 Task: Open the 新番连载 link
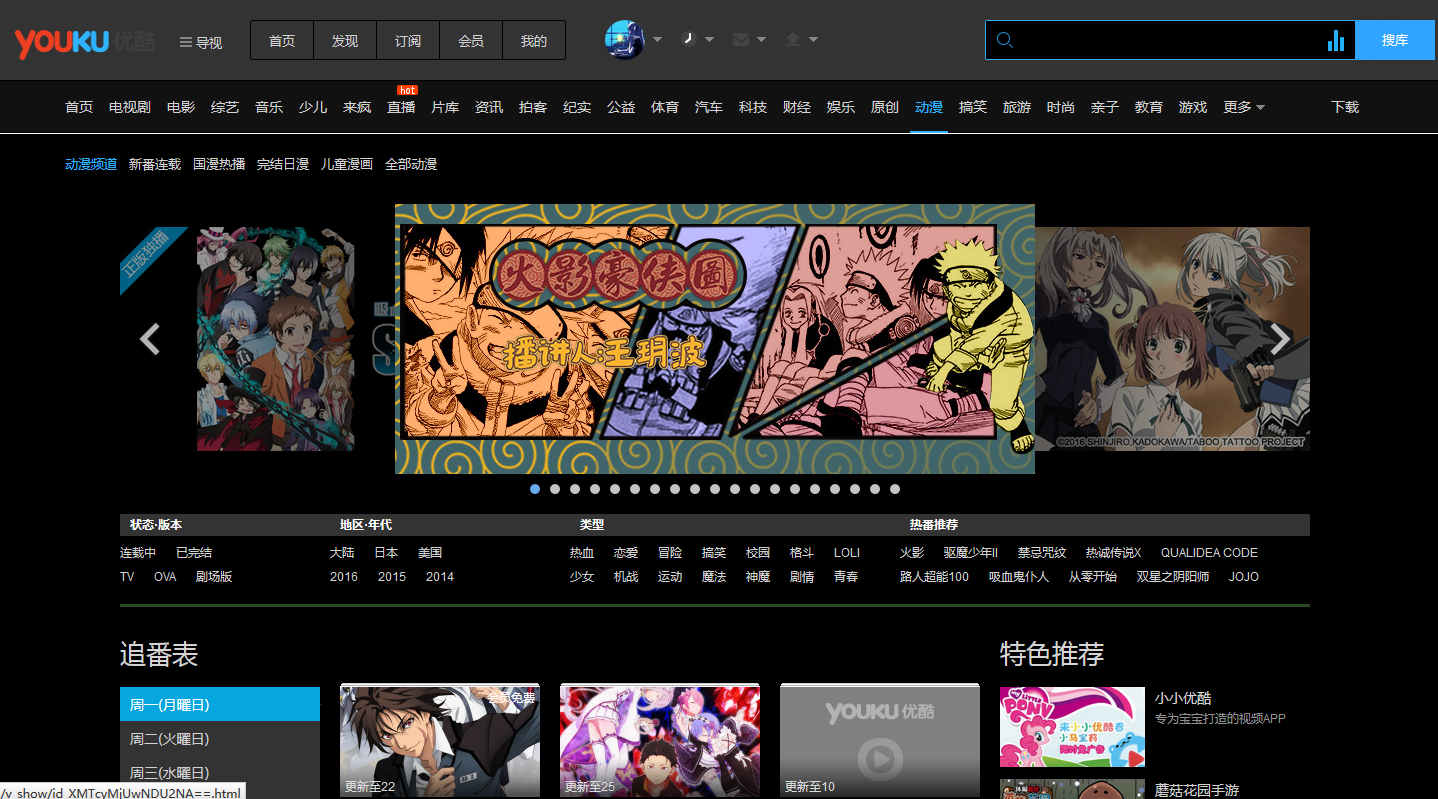[x=155, y=163]
